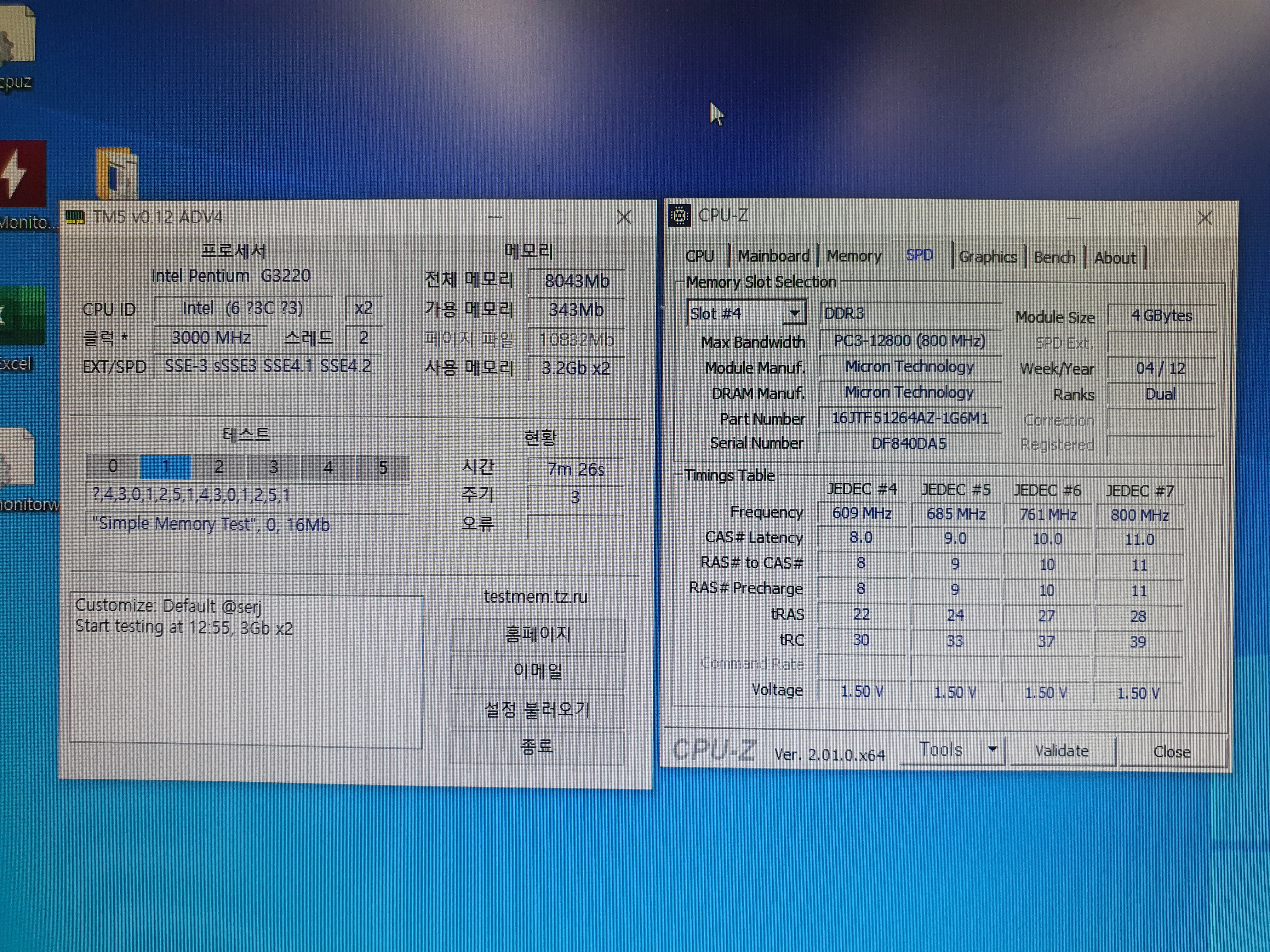
Task: Click the cycle count field showing 3
Action: pos(575,497)
